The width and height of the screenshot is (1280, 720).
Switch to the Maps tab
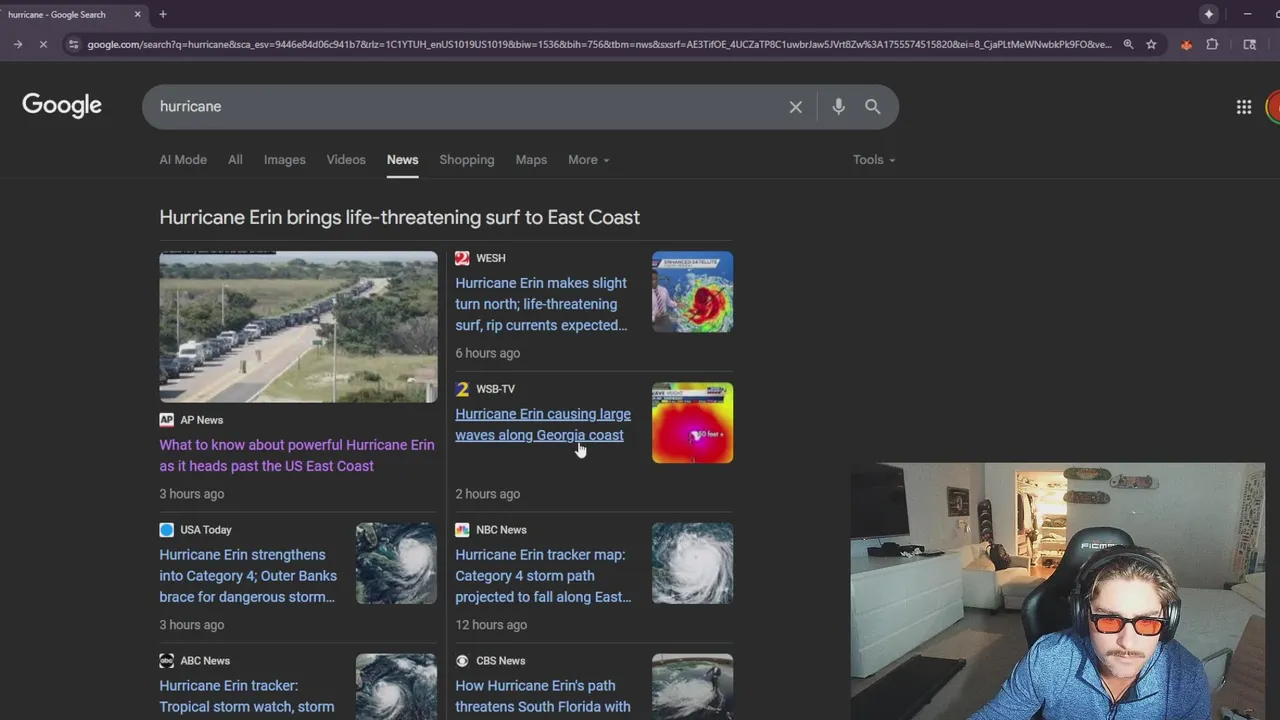531,160
